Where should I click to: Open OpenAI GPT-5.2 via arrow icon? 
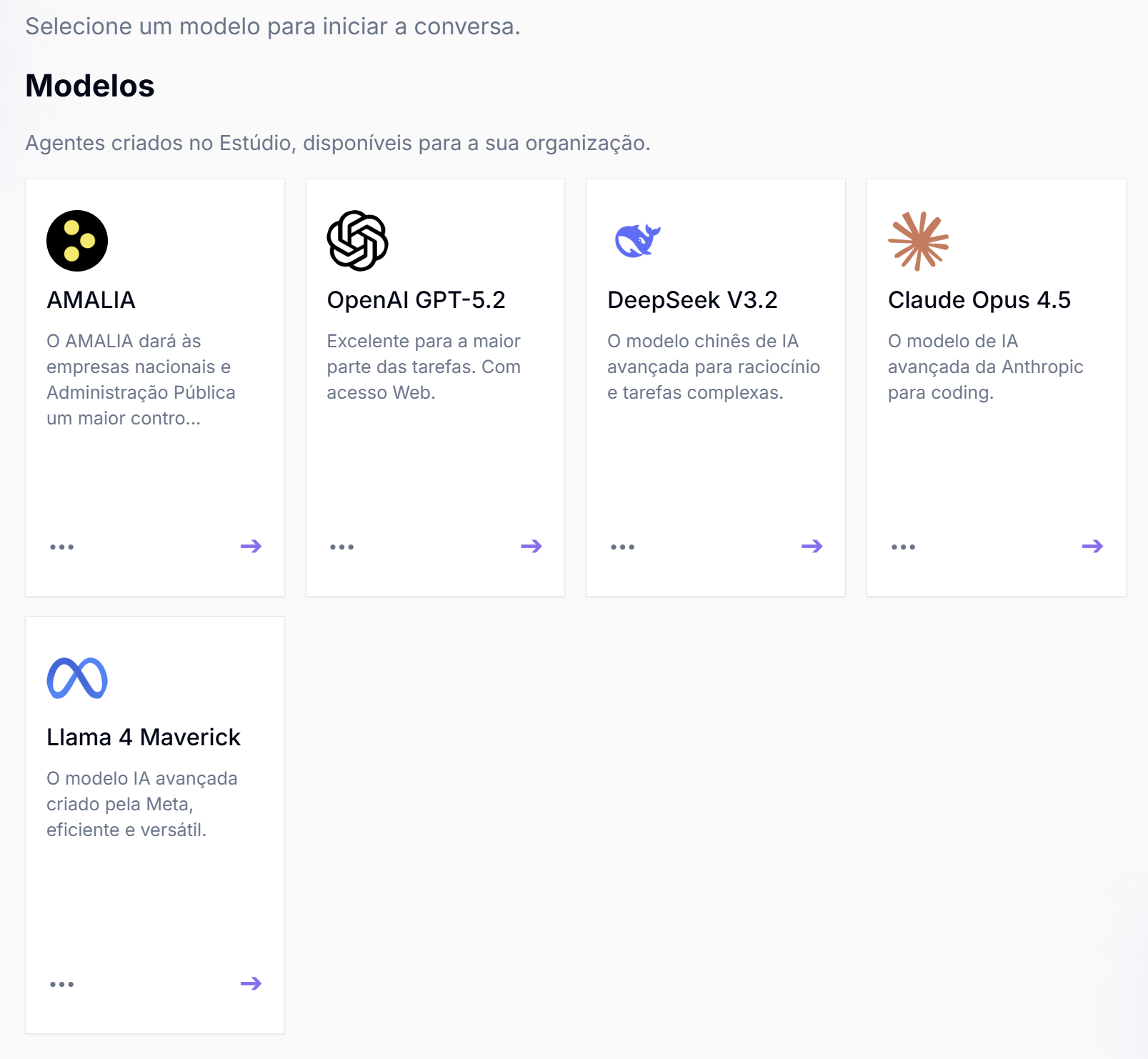pyautogui.click(x=531, y=547)
